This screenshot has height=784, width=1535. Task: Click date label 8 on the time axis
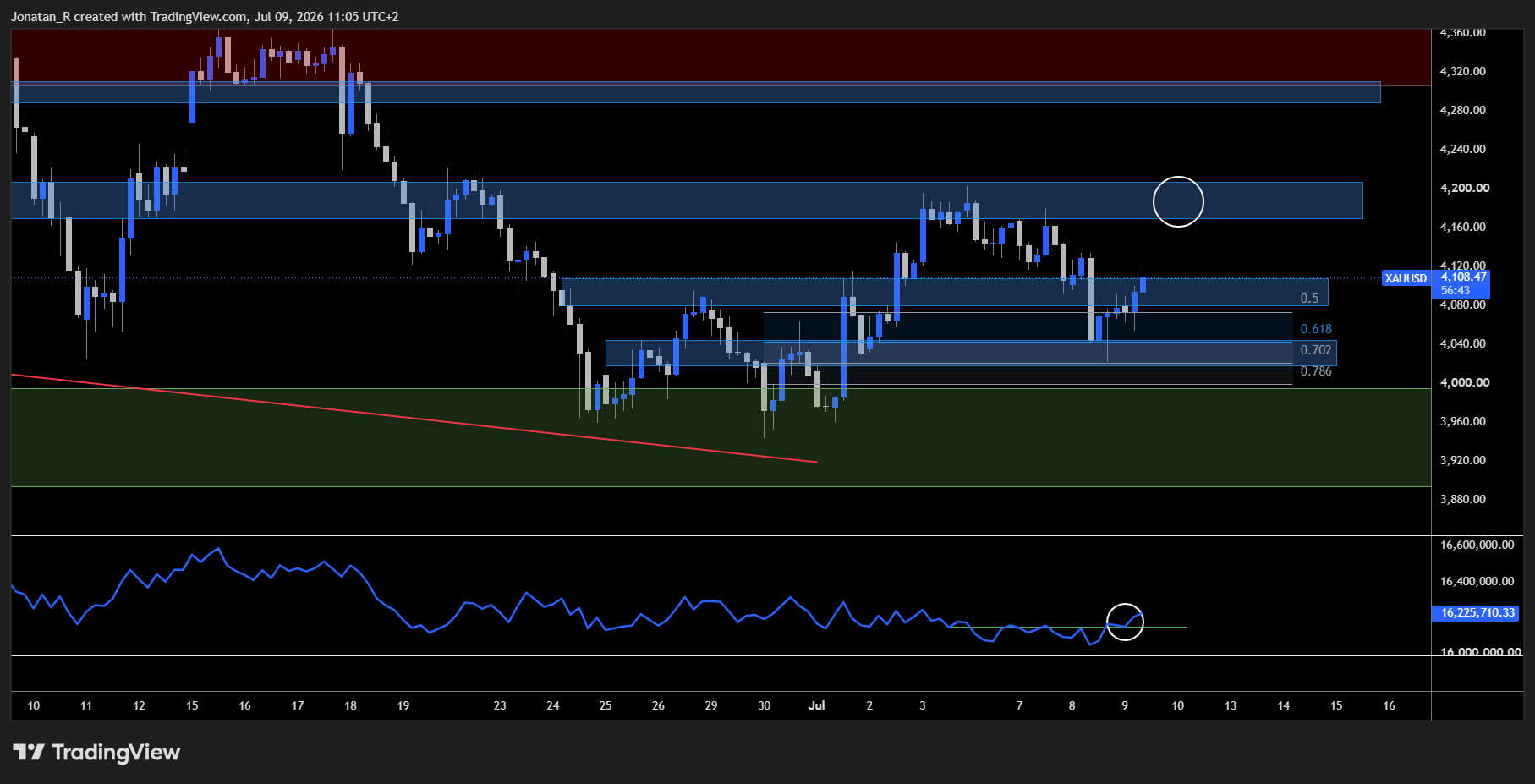coord(1072,705)
